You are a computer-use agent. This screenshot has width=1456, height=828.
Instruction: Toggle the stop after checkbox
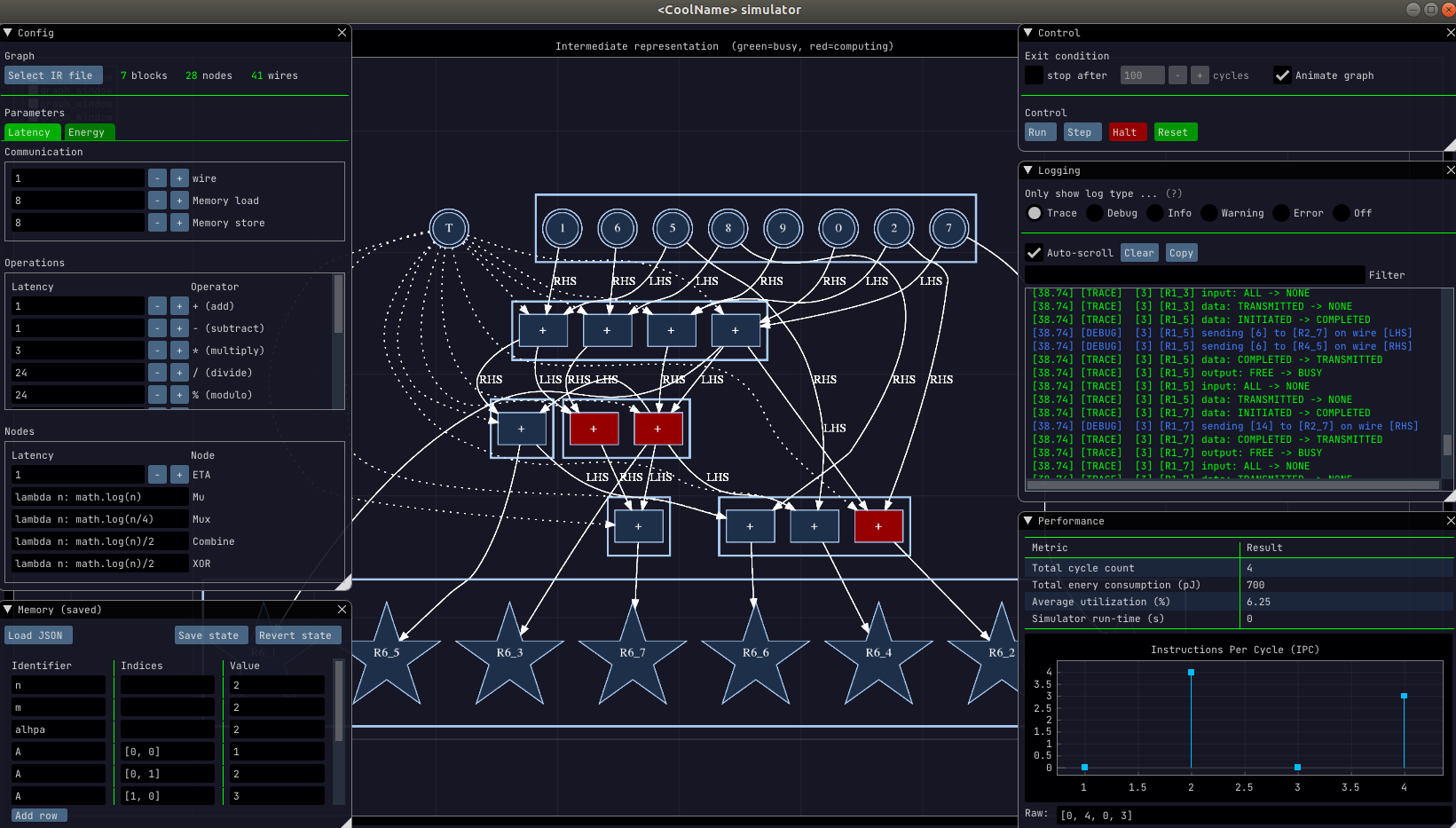[x=1034, y=75]
